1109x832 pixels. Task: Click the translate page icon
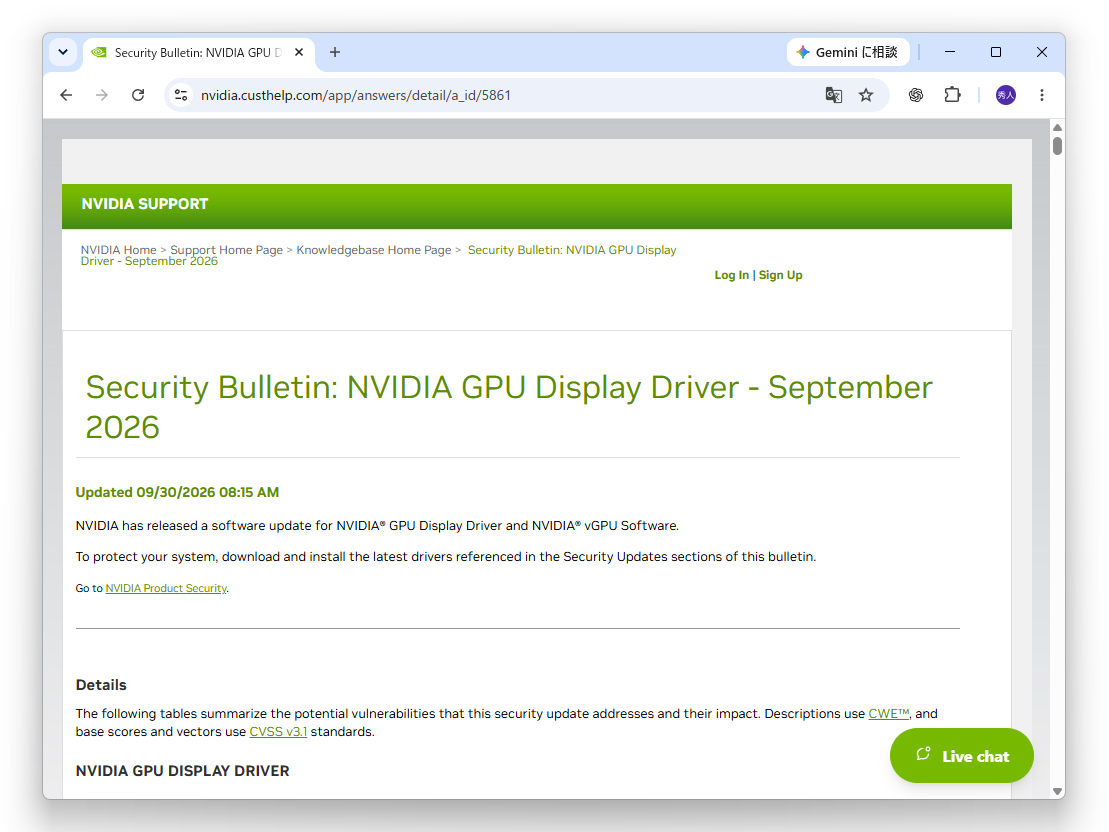pos(834,95)
